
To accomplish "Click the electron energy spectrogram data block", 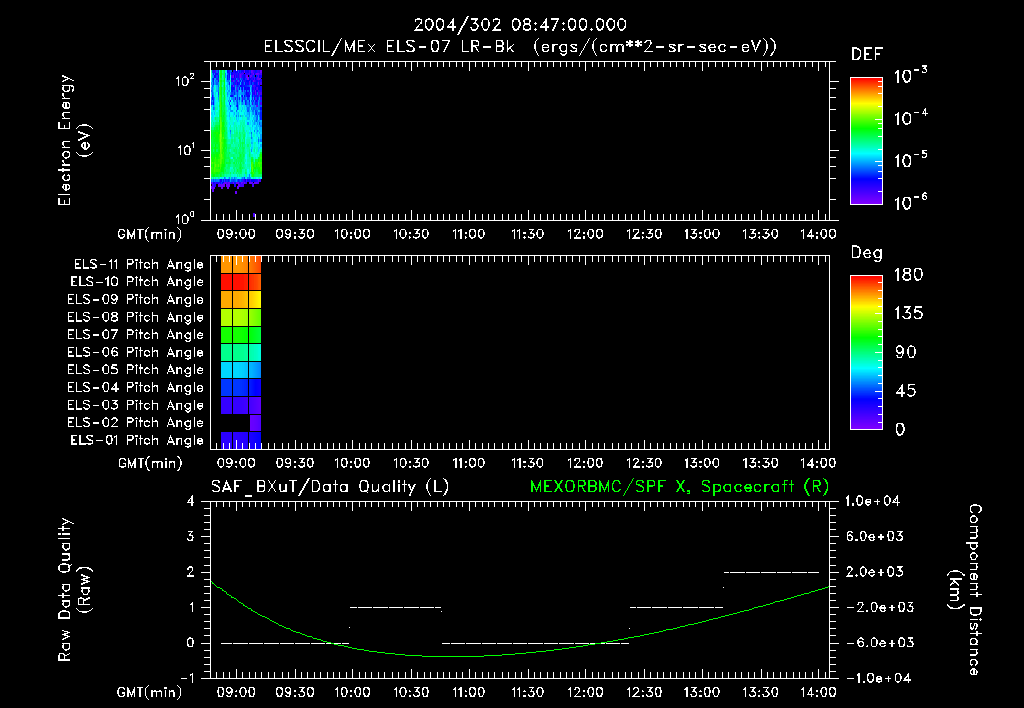I will [236, 127].
